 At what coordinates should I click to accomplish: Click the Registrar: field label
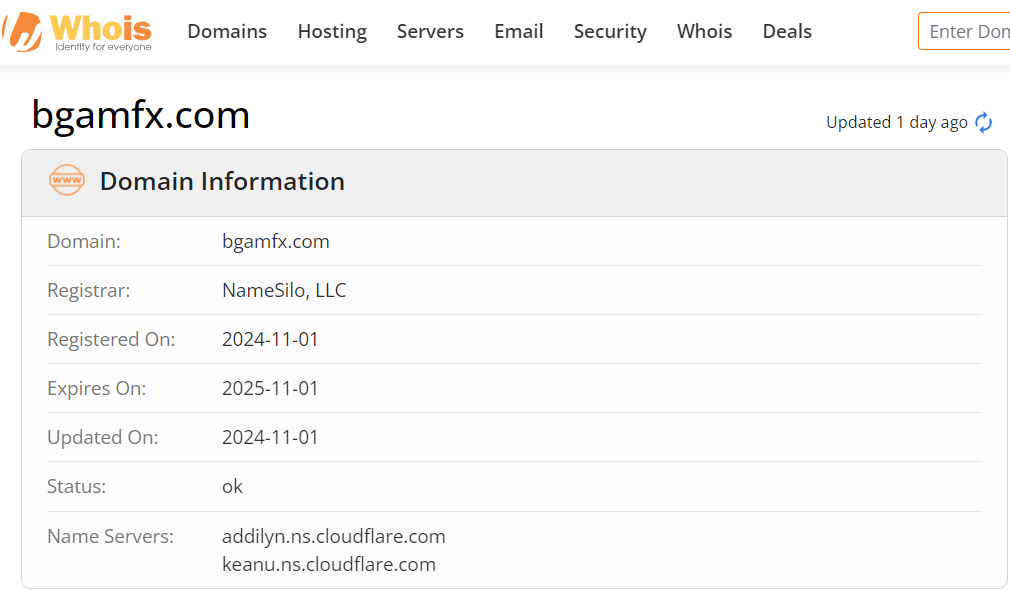[88, 290]
